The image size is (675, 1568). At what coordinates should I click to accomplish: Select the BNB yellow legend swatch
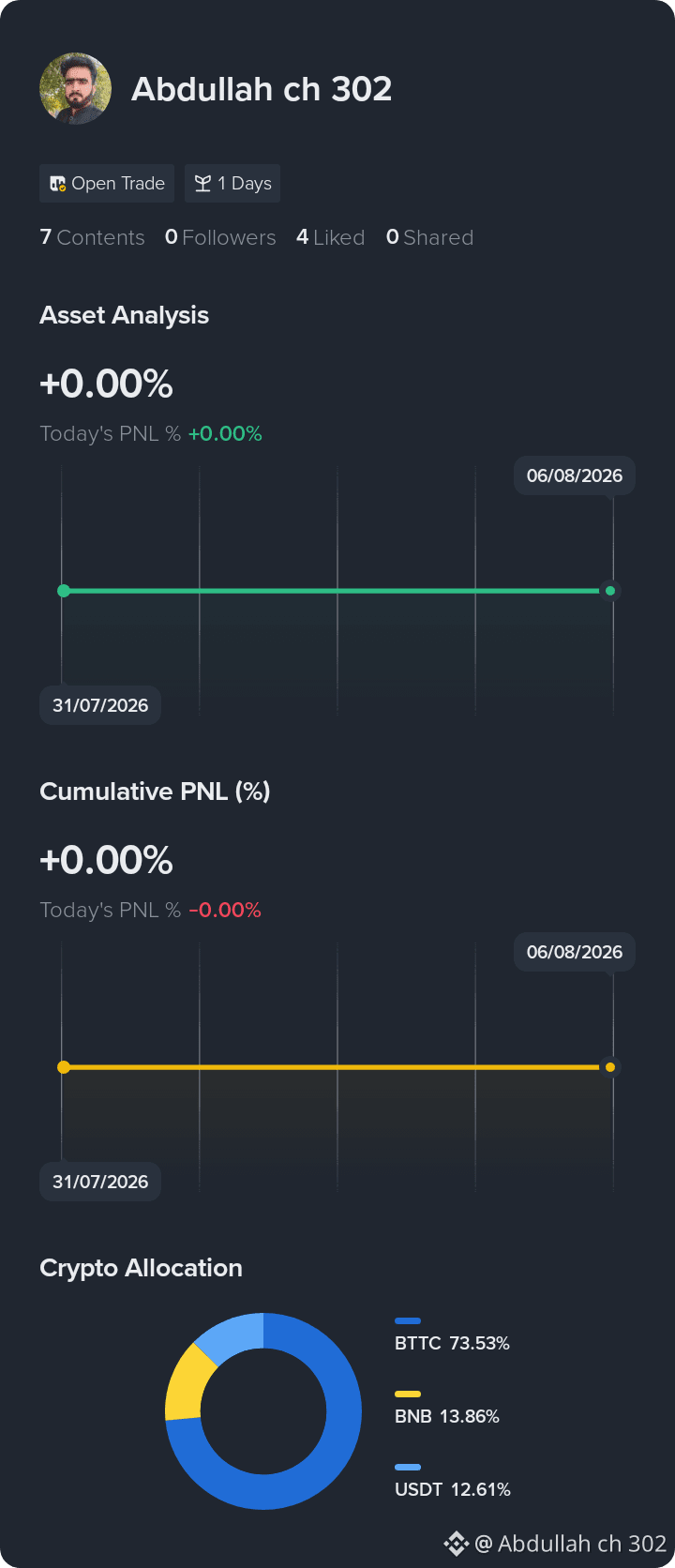pyautogui.click(x=408, y=1394)
